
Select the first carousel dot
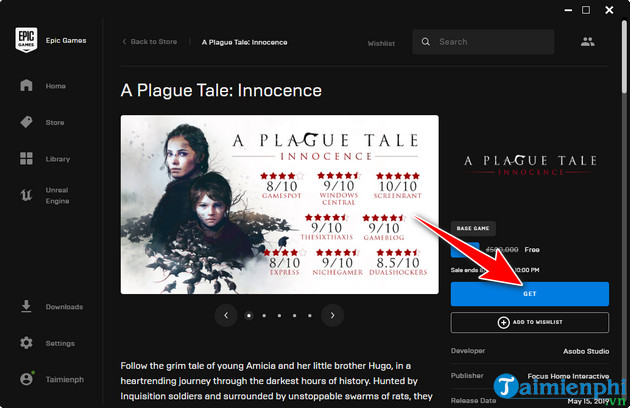(249, 316)
